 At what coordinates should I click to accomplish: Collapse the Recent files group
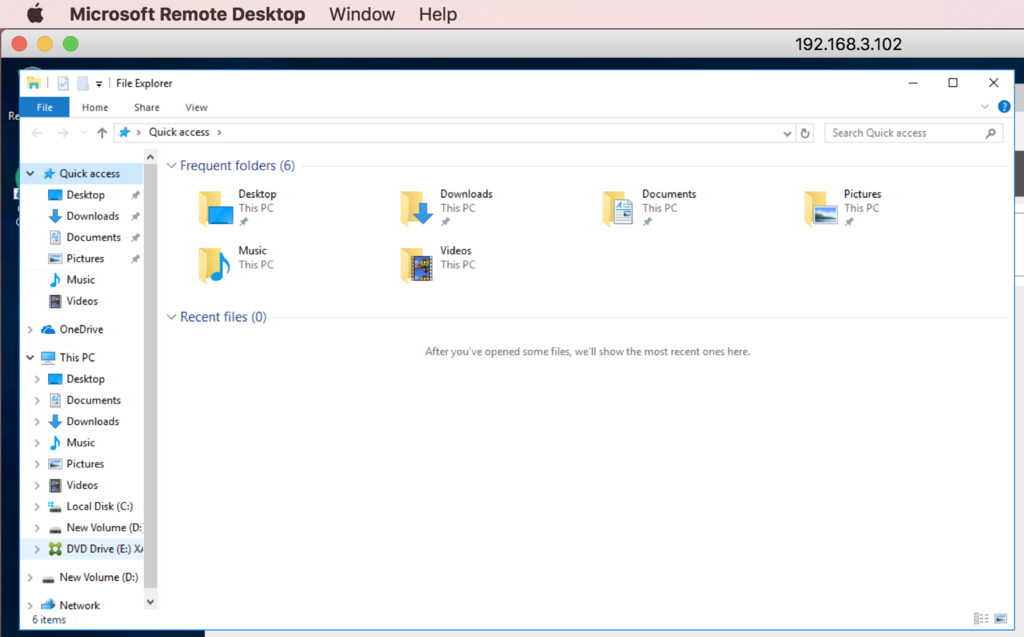[x=171, y=317]
